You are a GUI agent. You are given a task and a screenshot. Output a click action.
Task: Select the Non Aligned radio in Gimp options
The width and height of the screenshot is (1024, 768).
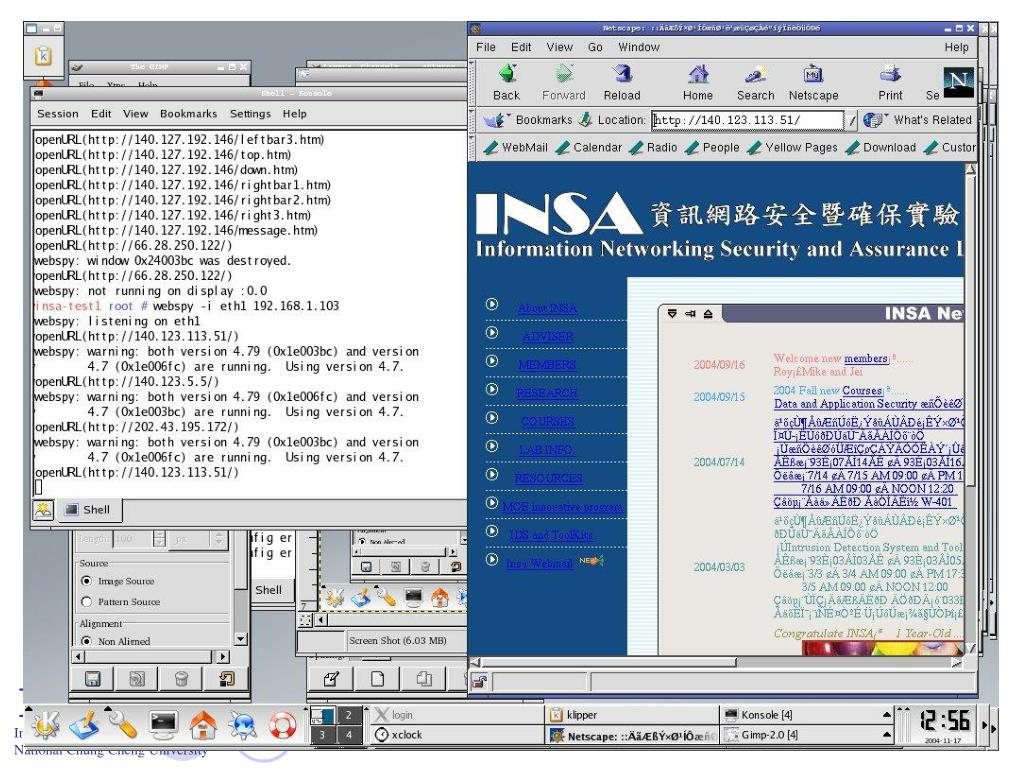tap(86, 641)
